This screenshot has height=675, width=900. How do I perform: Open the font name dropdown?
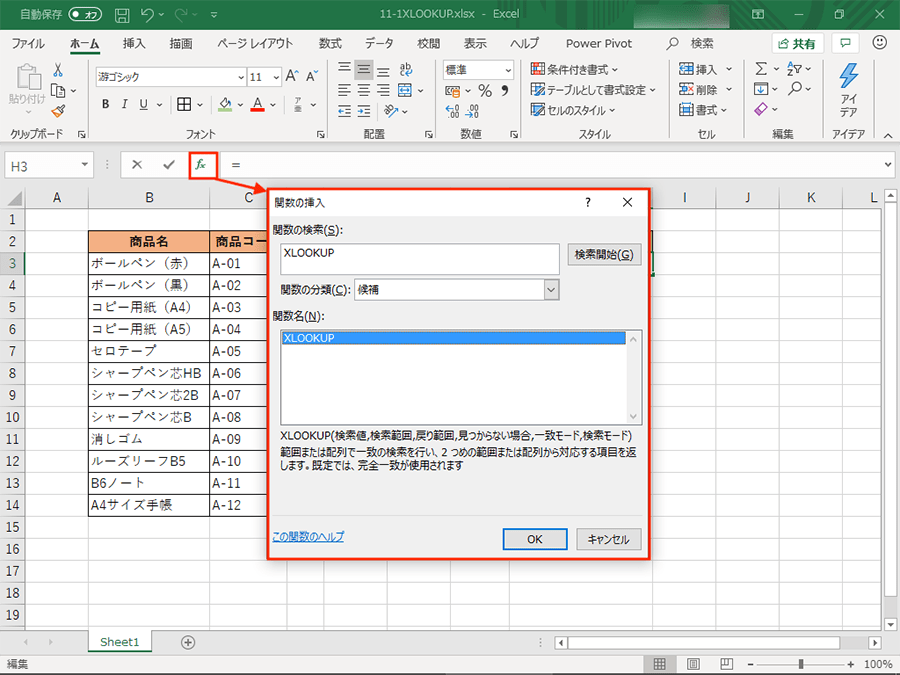click(241, 77)
